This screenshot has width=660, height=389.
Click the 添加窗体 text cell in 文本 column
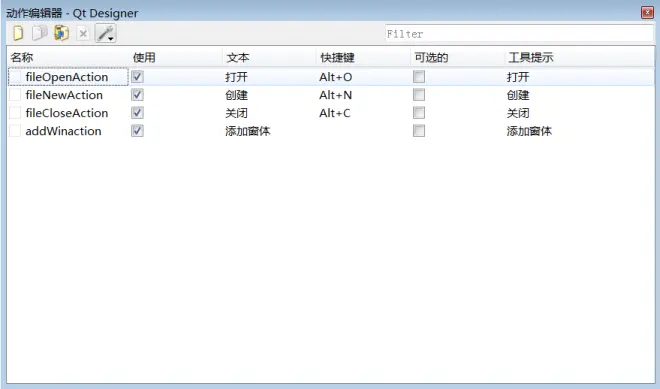248,131
